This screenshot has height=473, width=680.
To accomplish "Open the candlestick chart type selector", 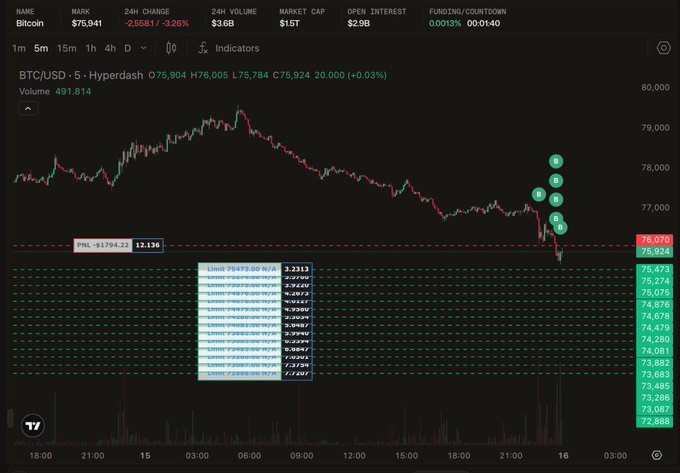I will (x=171, y=48).
